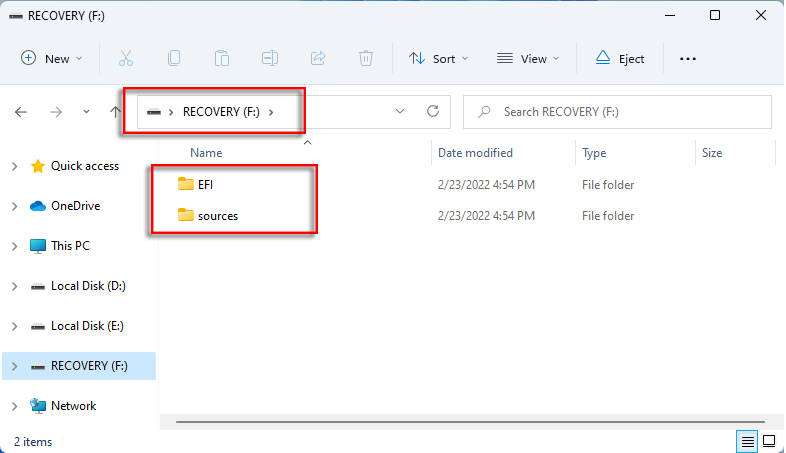Switch to large thumbnails view layout

pyautogui.click(x=769, y=441)
